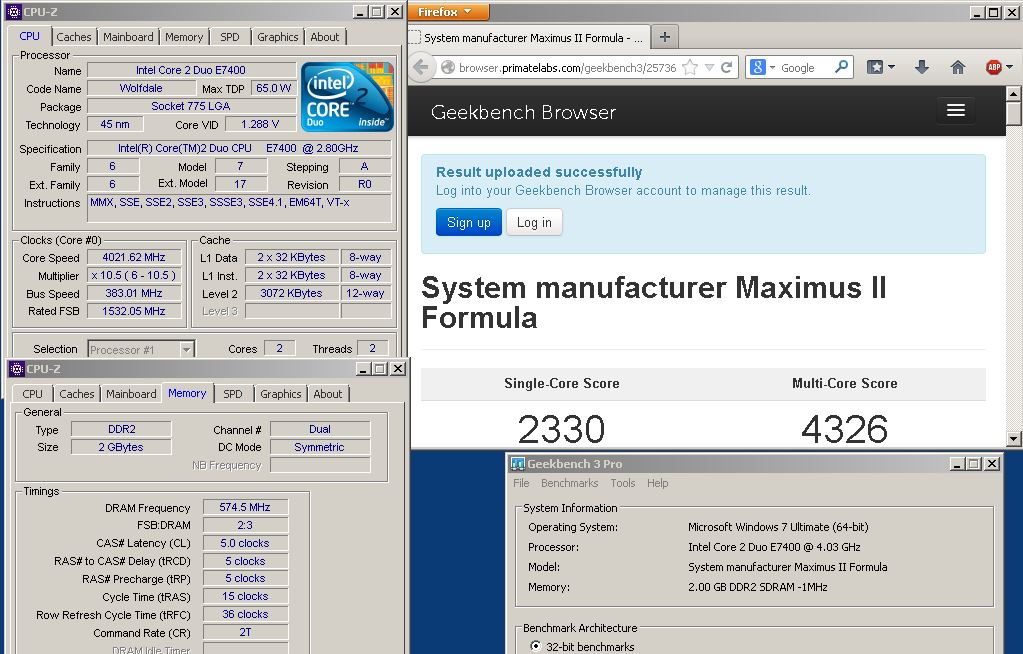Select 32-bit benchmarks radio button
This screenshot has width=1023, height=654.
(536, 646)
